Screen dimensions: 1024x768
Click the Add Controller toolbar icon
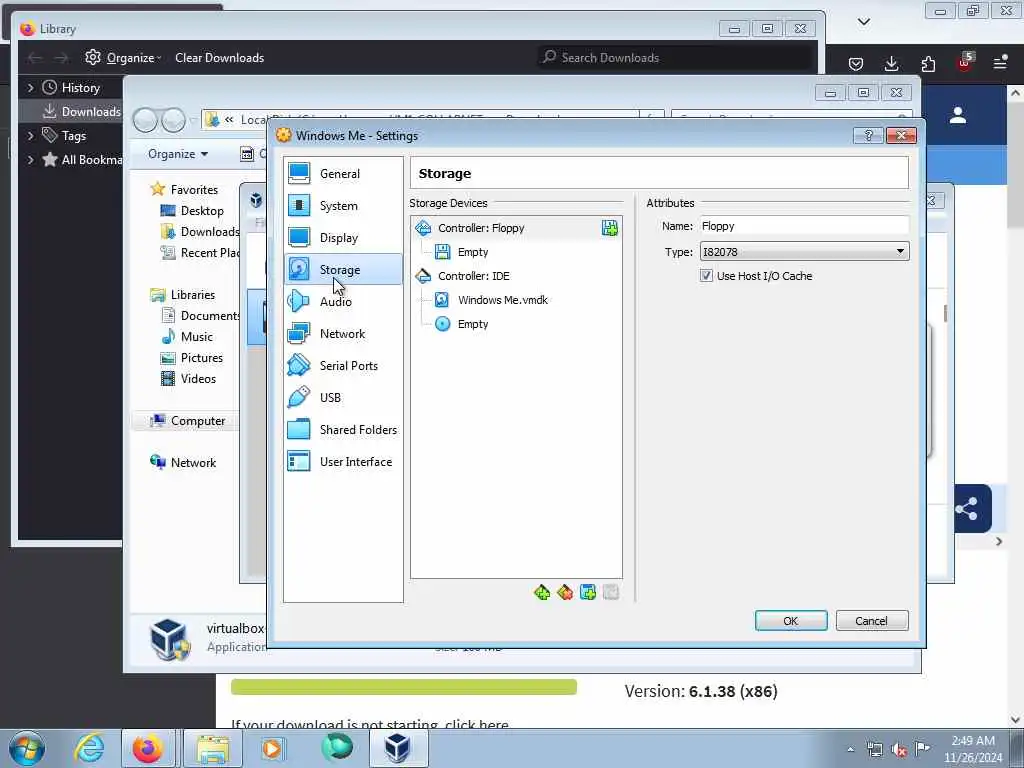542,592
